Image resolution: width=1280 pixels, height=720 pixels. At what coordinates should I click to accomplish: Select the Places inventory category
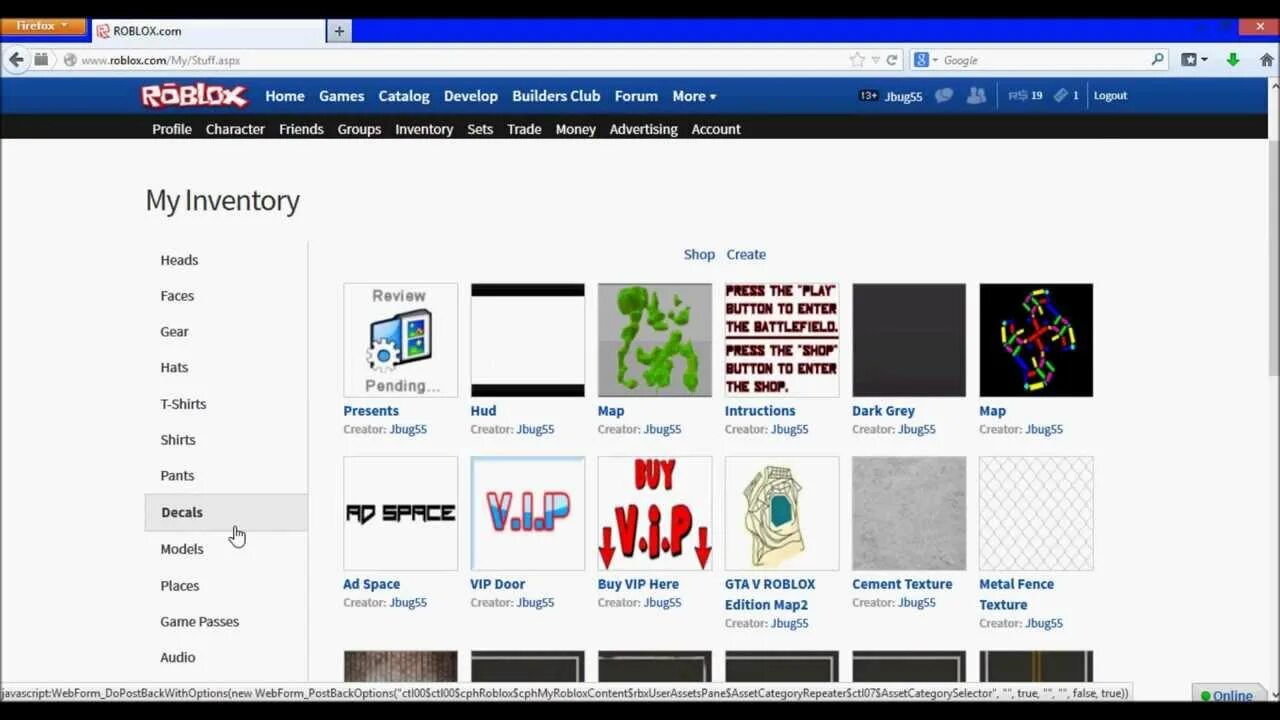[180, 586]
